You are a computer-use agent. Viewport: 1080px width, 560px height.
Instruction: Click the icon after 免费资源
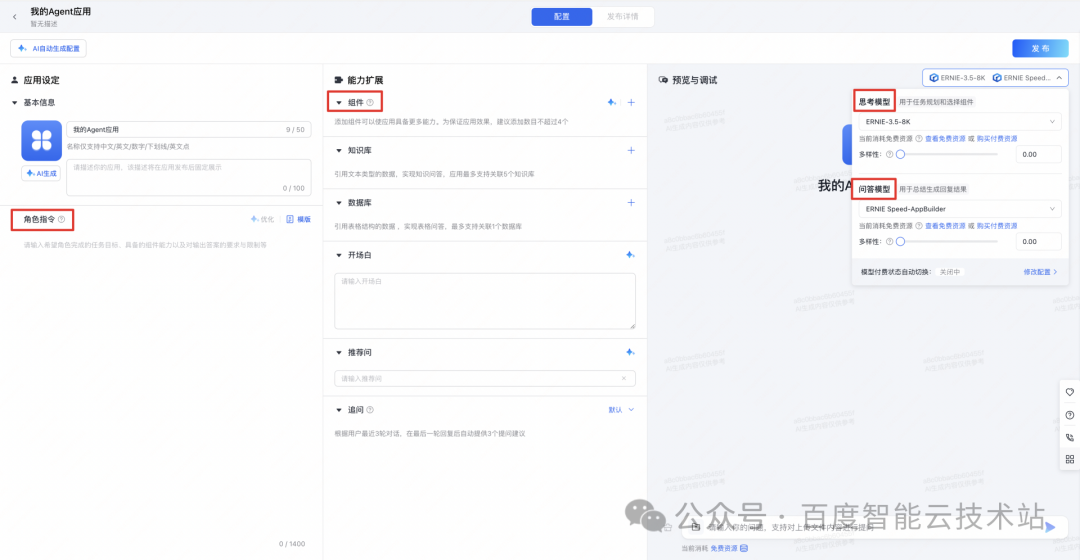(x=744, y=548)
